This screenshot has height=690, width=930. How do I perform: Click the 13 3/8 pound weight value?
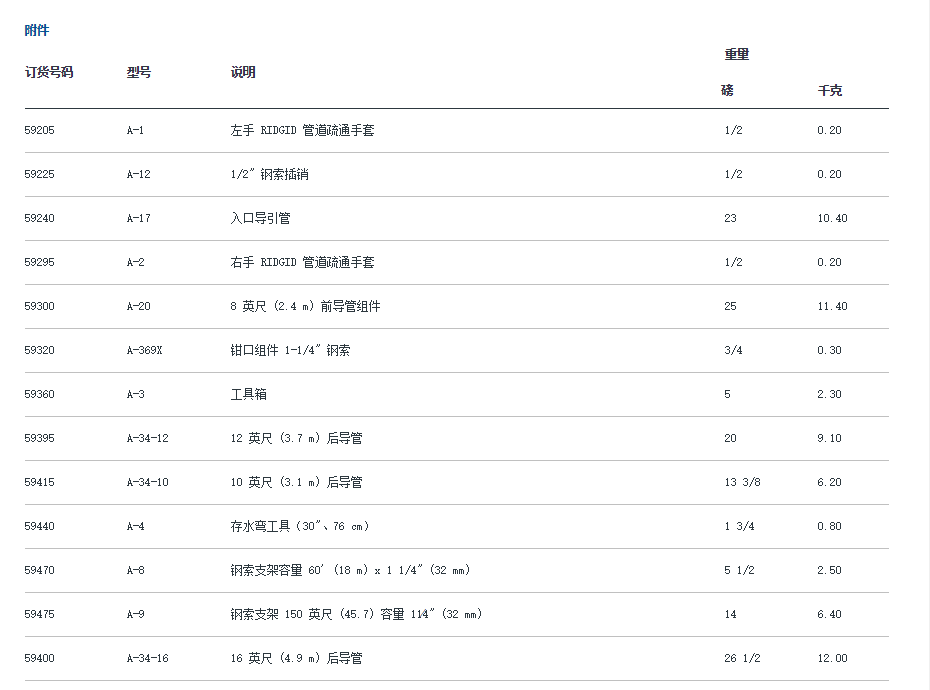pos(742,482)
